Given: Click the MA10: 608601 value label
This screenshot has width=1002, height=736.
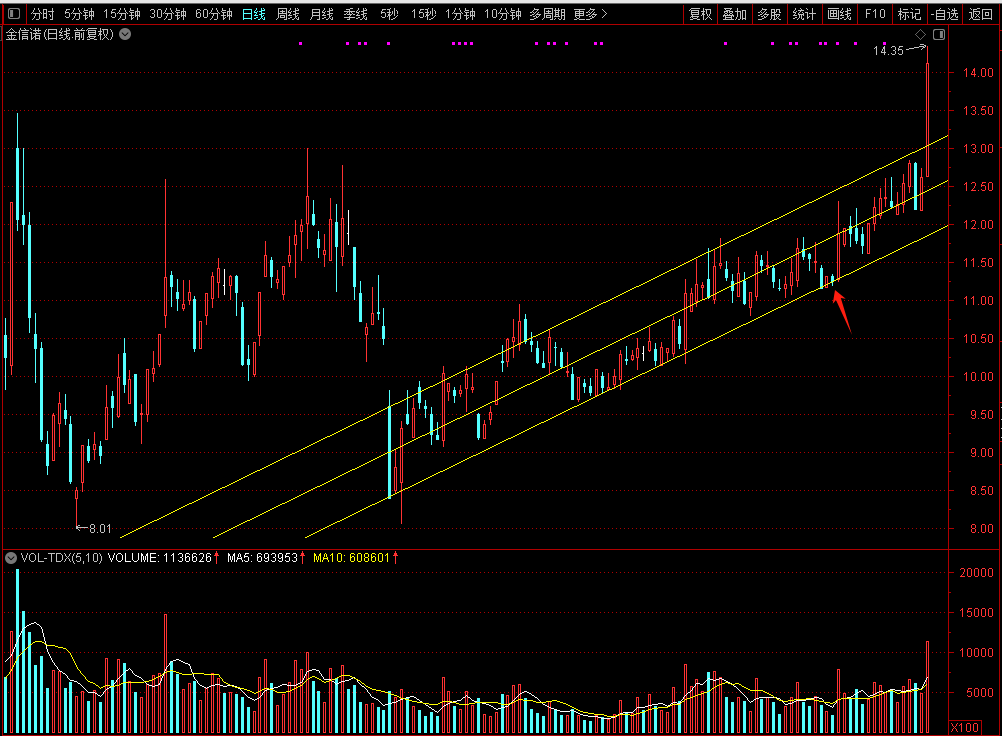Looking at the screenshot, I should coord(351,558).
